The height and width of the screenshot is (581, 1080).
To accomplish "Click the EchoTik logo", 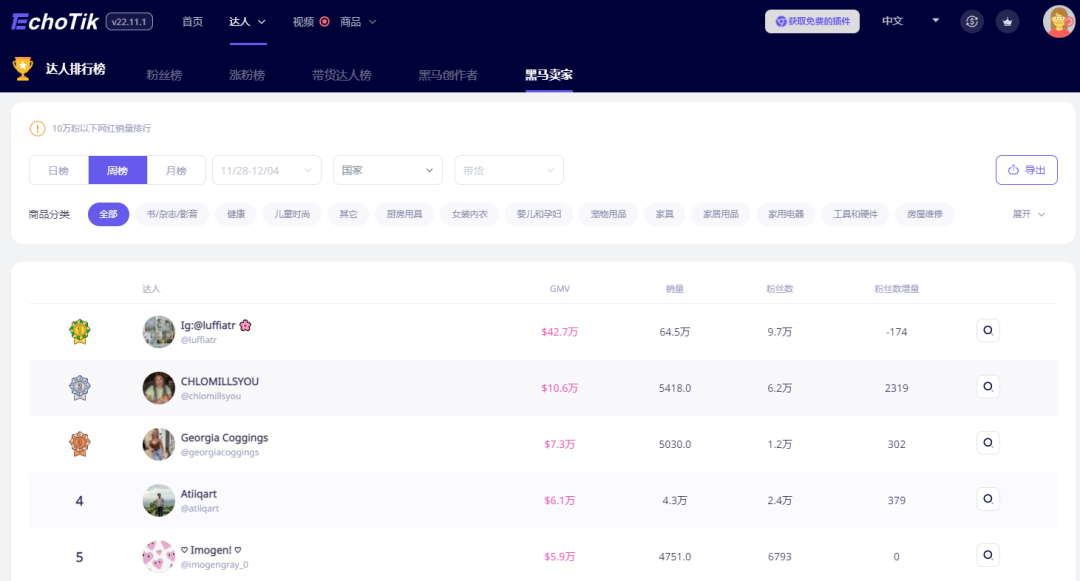I will click(55, 22).
